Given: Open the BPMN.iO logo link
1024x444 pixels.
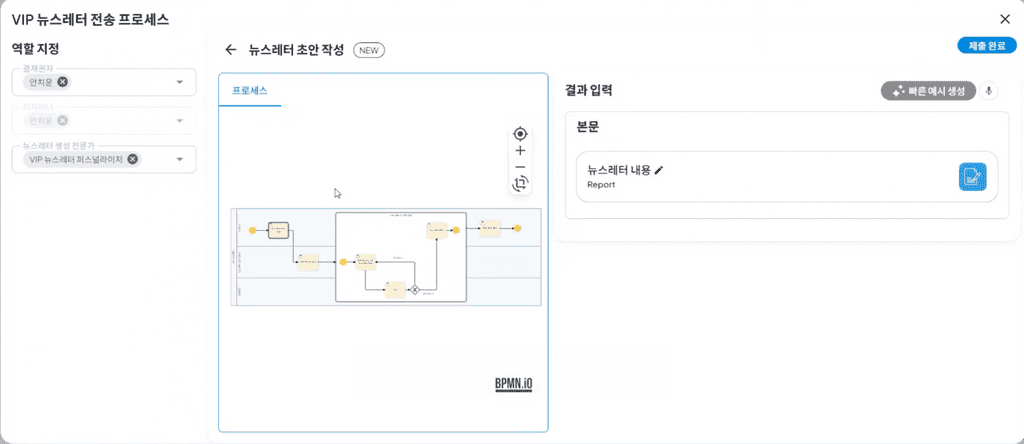Looking at the screenshot, I should (x=513, y=385).
